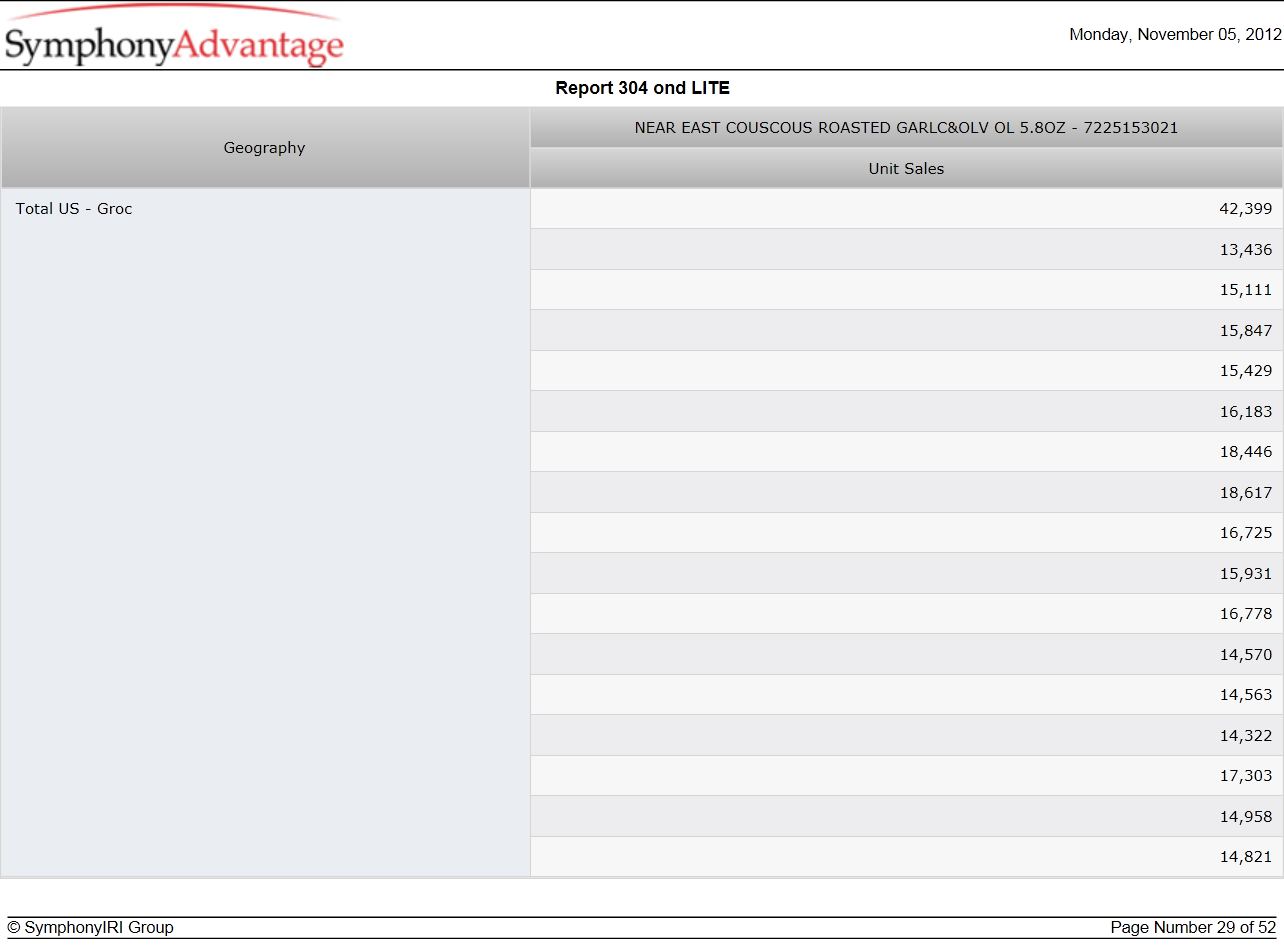Select the unit sales value 18,446
This screenshot has height=946, width=1284.
(x=1245, y=452)
